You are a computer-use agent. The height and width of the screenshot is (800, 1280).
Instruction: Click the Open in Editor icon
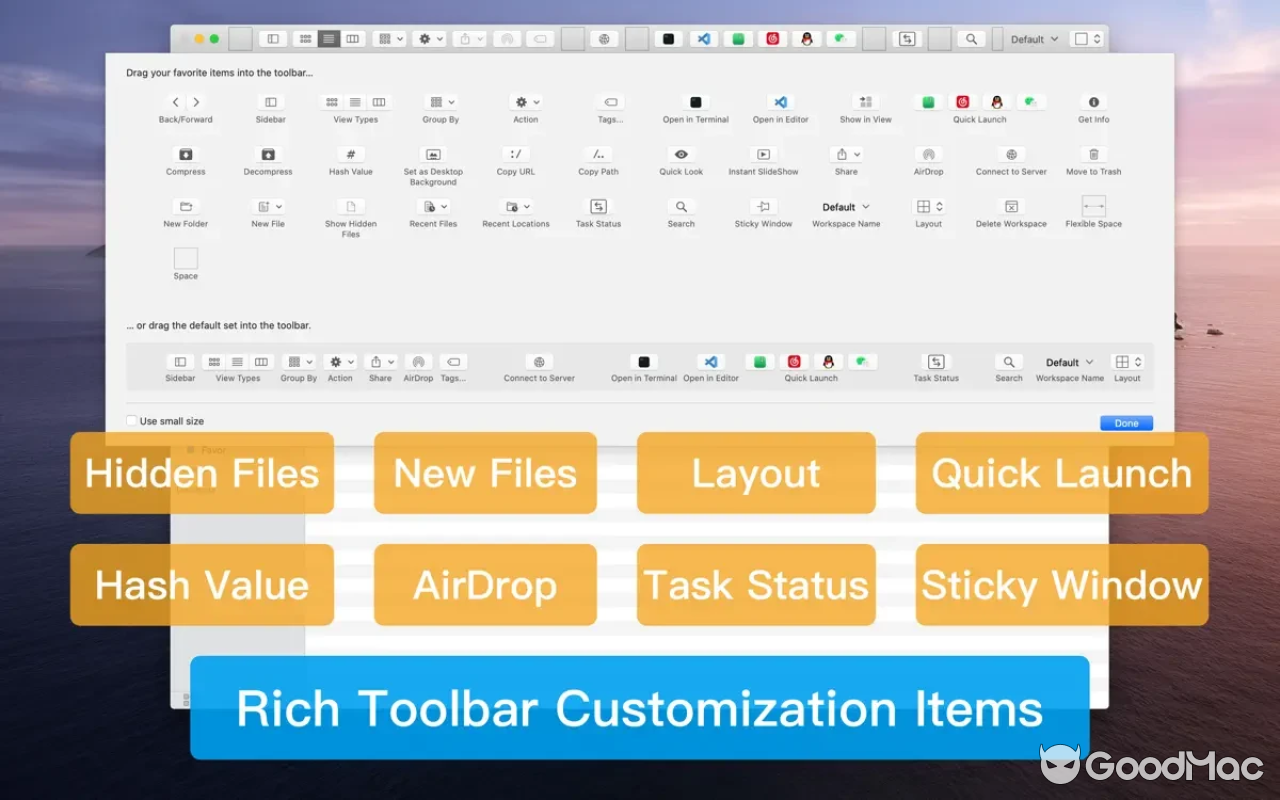781,102
